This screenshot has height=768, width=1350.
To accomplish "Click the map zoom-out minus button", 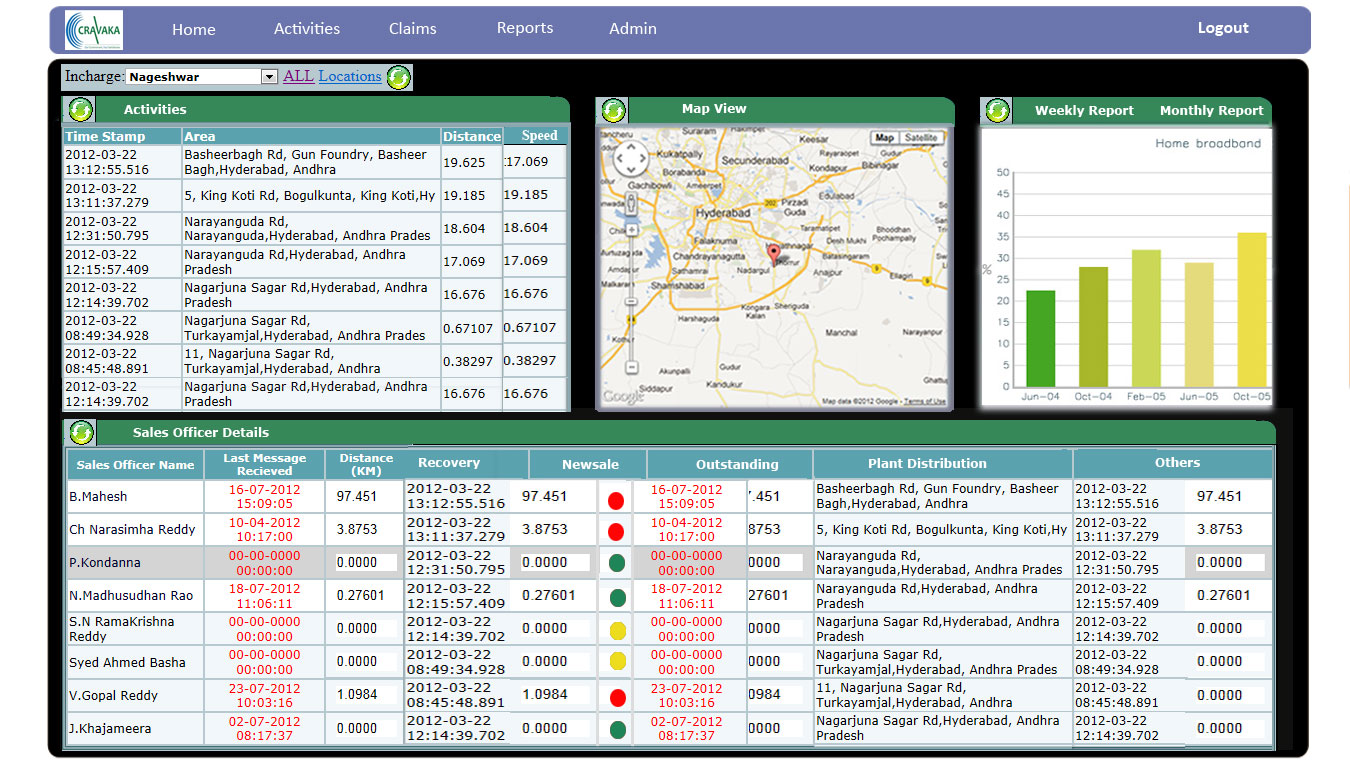I will coord(631,368).
